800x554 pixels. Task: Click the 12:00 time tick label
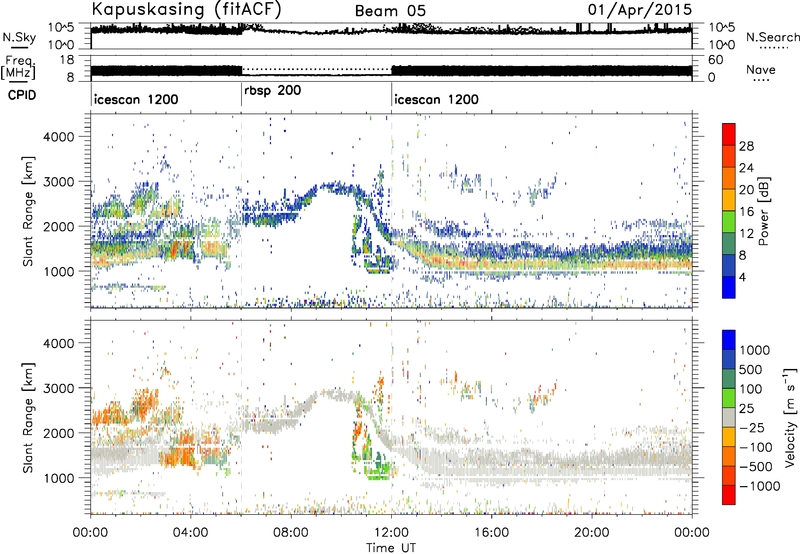coord(391,533)
